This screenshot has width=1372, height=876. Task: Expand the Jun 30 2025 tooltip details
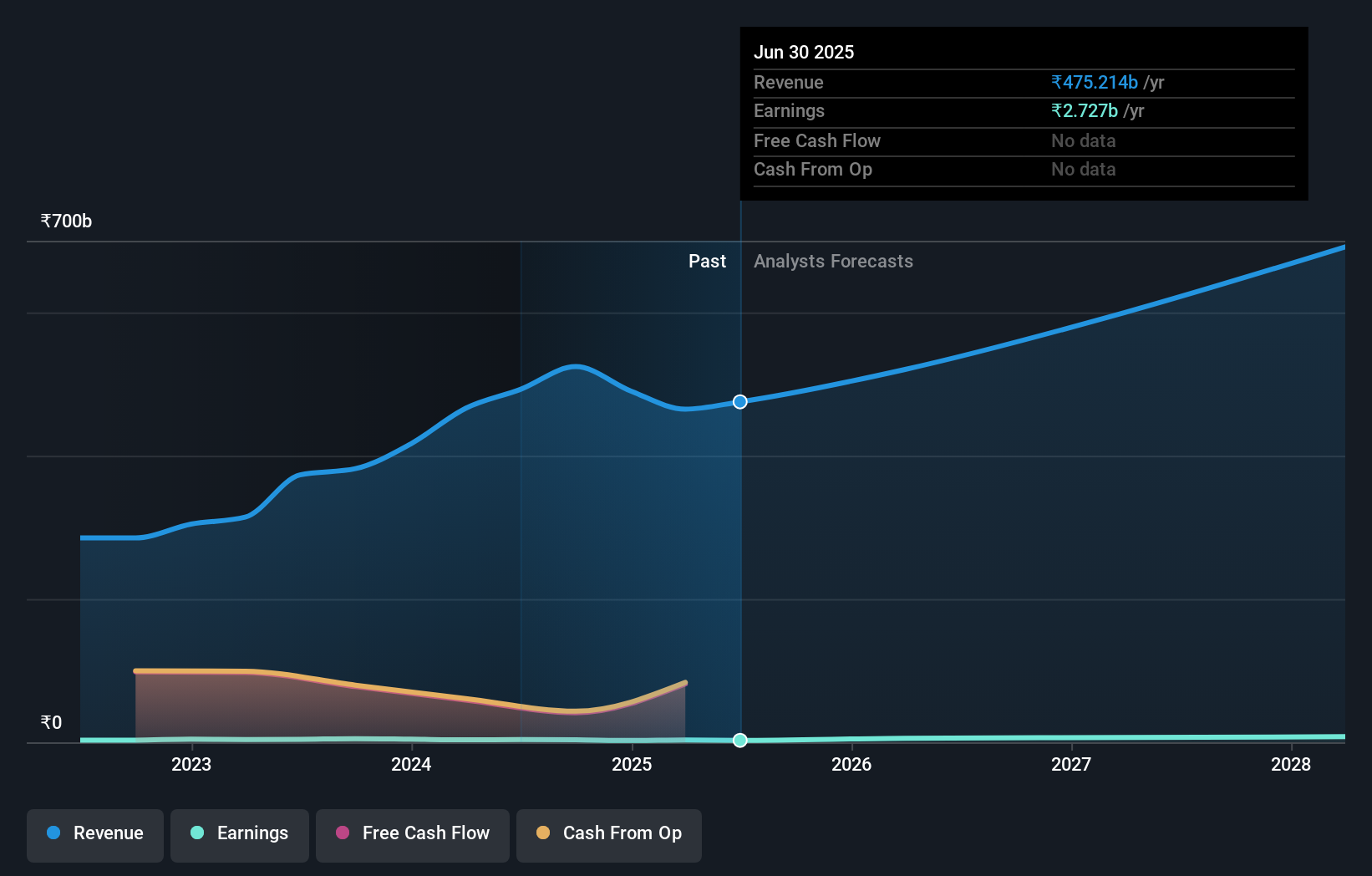[x=805, y=52]
